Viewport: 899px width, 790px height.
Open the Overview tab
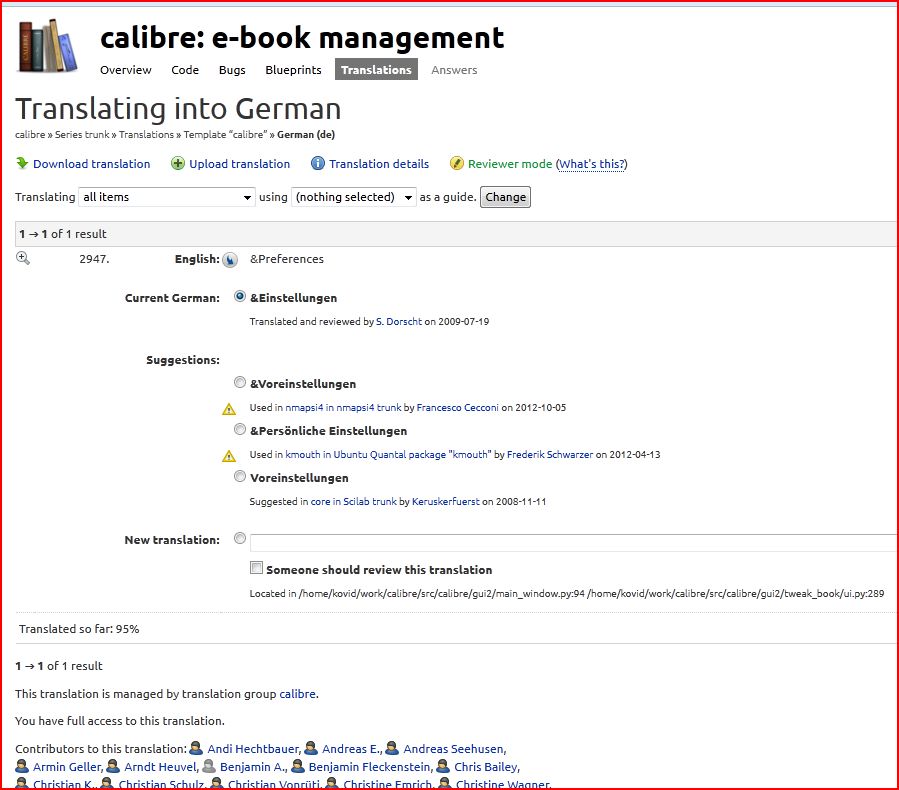[126, 70]
